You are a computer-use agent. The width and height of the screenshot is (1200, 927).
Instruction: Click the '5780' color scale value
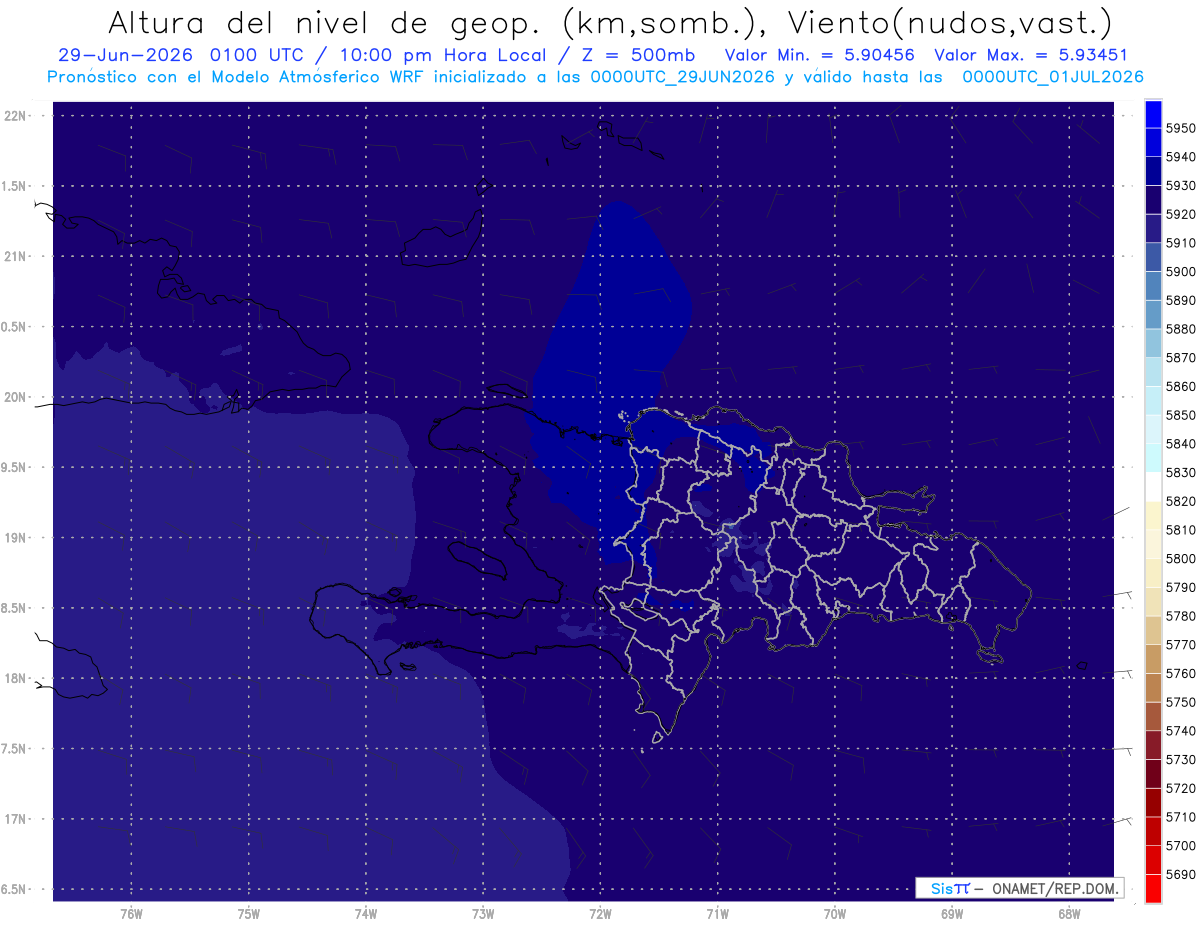point(1181,616)
